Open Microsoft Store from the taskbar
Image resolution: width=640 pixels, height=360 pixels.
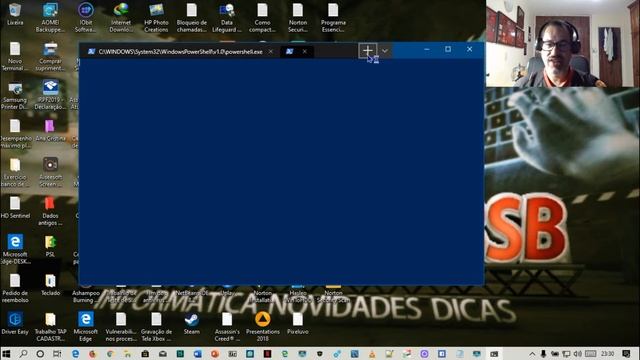(145, 353)
